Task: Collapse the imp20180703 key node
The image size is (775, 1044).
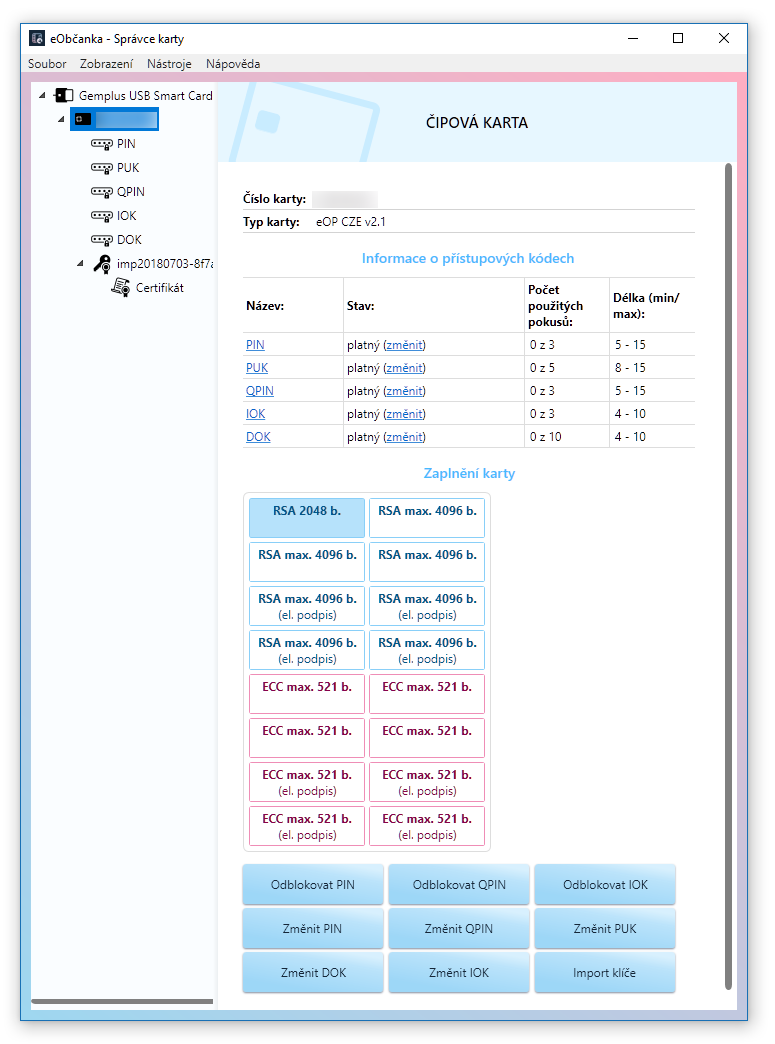Action: (80, 264)
